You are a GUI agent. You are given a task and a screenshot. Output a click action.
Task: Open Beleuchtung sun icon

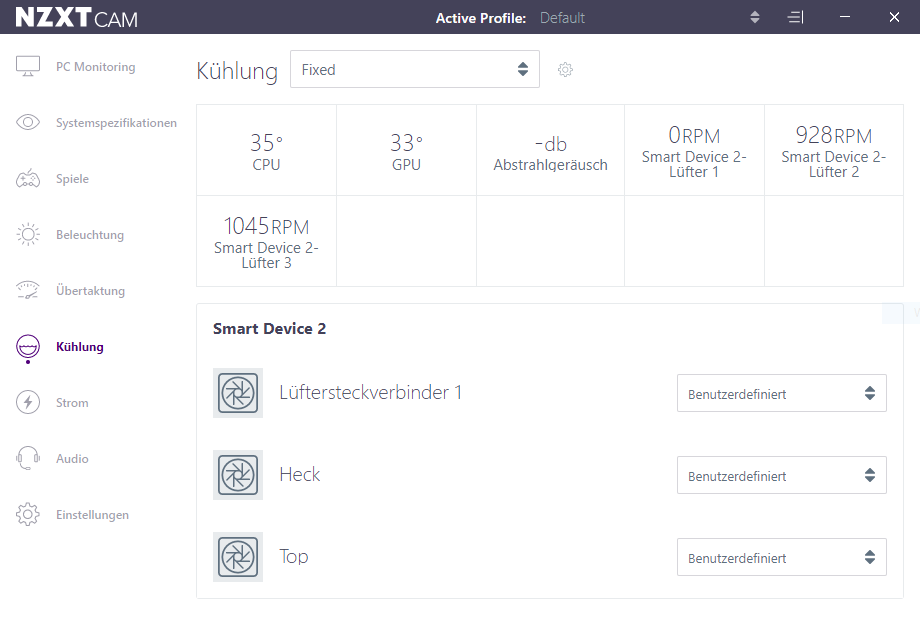28,234
